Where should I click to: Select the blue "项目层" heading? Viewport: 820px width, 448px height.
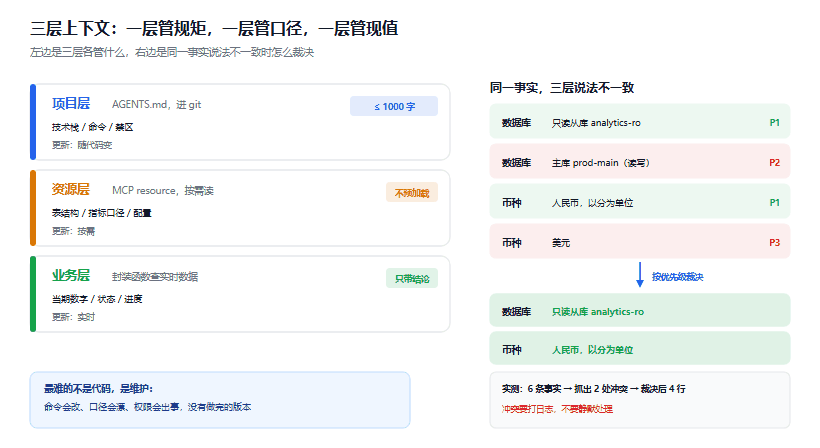pyautogui.click(x=71, y=104)
